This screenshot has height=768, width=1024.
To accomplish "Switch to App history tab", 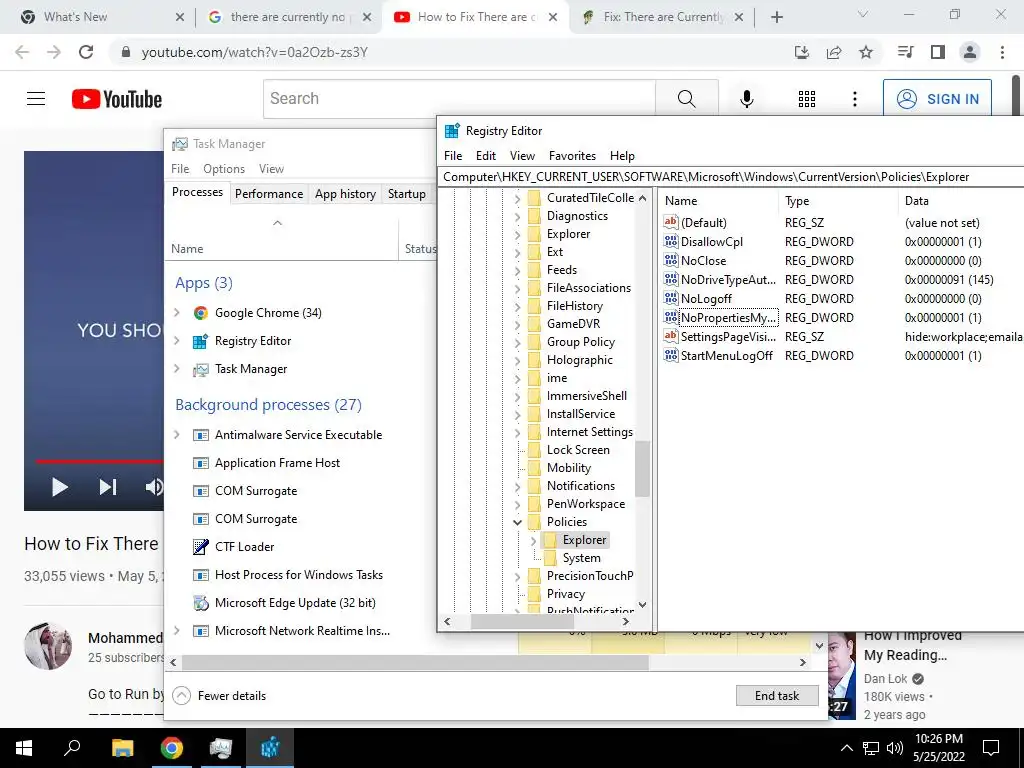I will click(x=345, y=194).
